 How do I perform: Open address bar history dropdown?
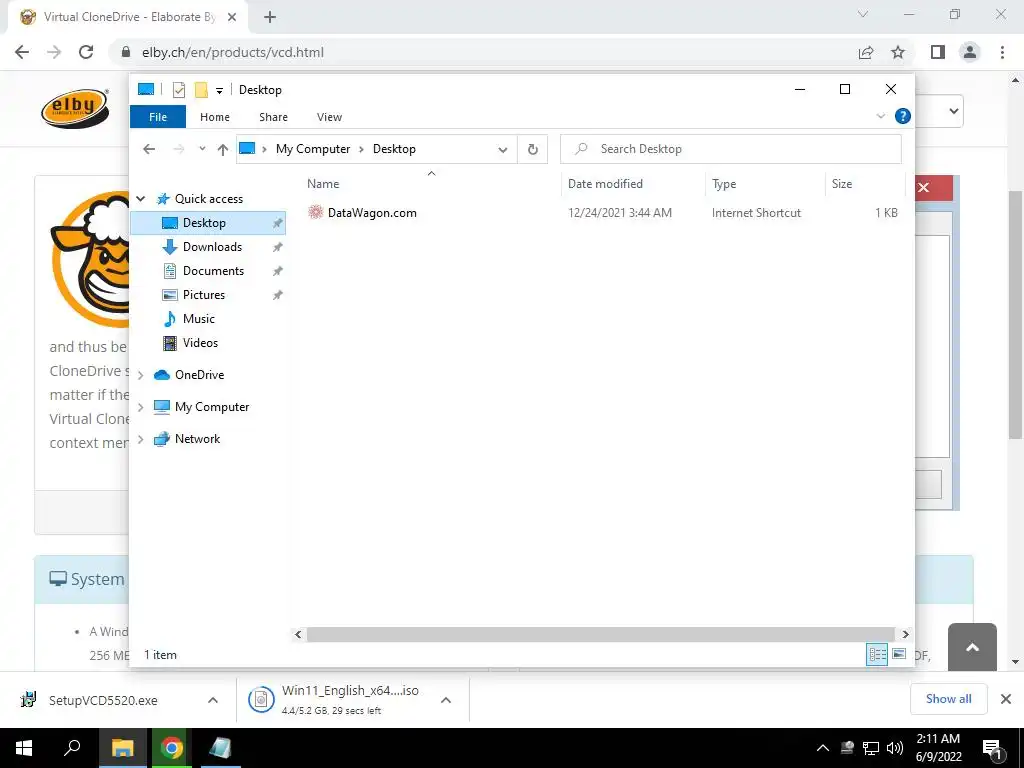pos(503,150)
